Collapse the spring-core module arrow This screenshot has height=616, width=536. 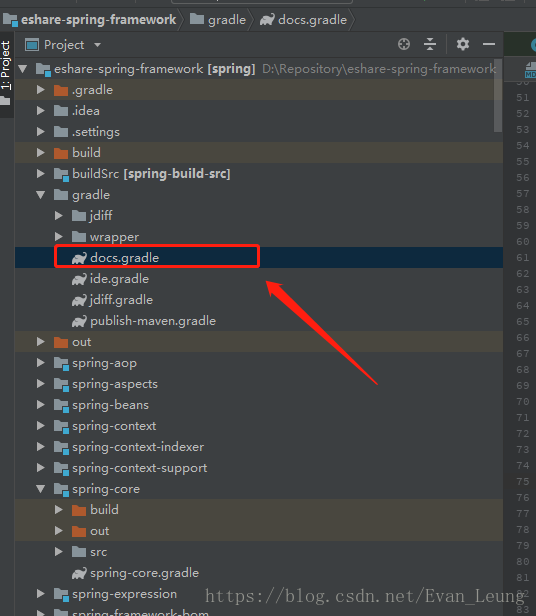(x=40, y=489)
